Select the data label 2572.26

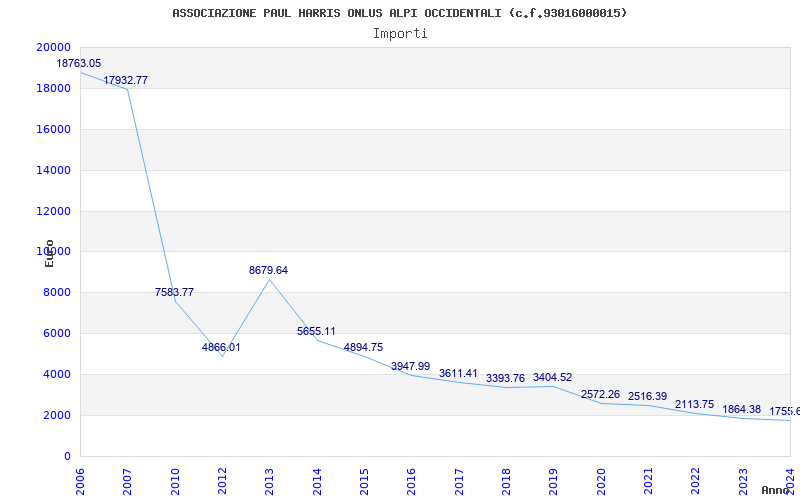pos(601,394)
